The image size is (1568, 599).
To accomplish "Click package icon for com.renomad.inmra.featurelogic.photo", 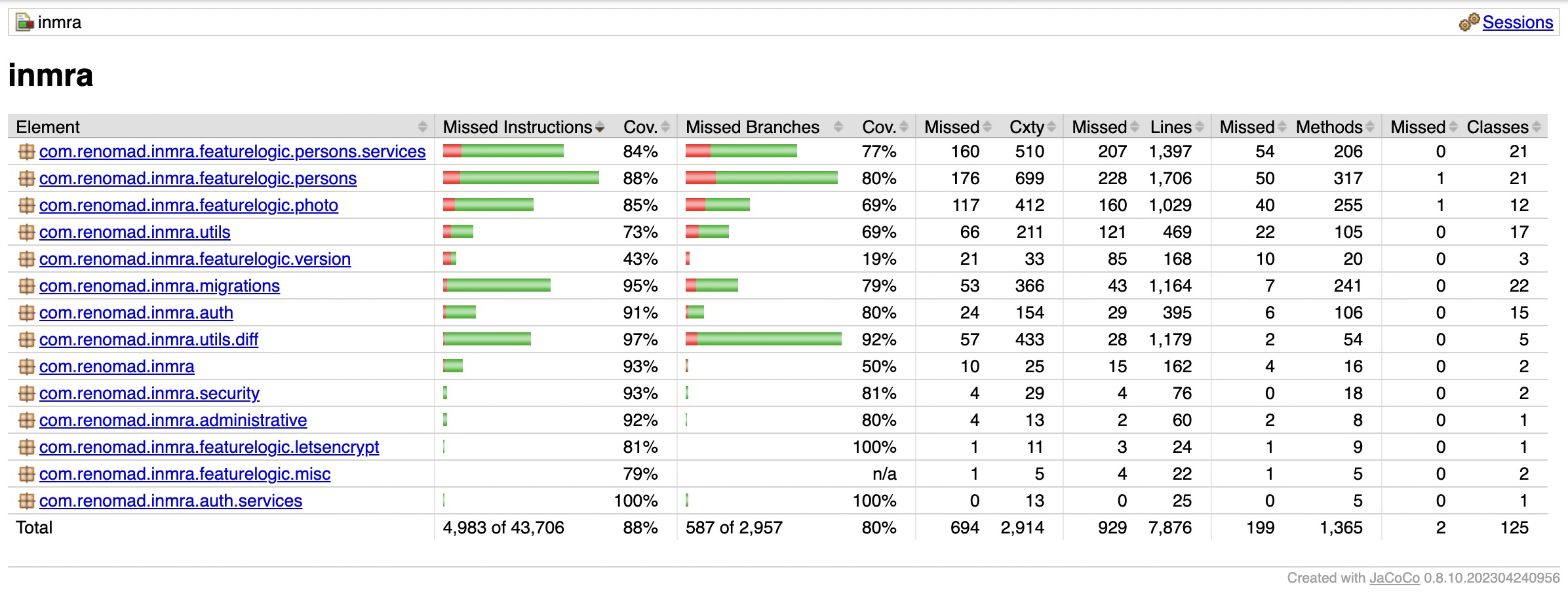I will click(x=26, y=205).
